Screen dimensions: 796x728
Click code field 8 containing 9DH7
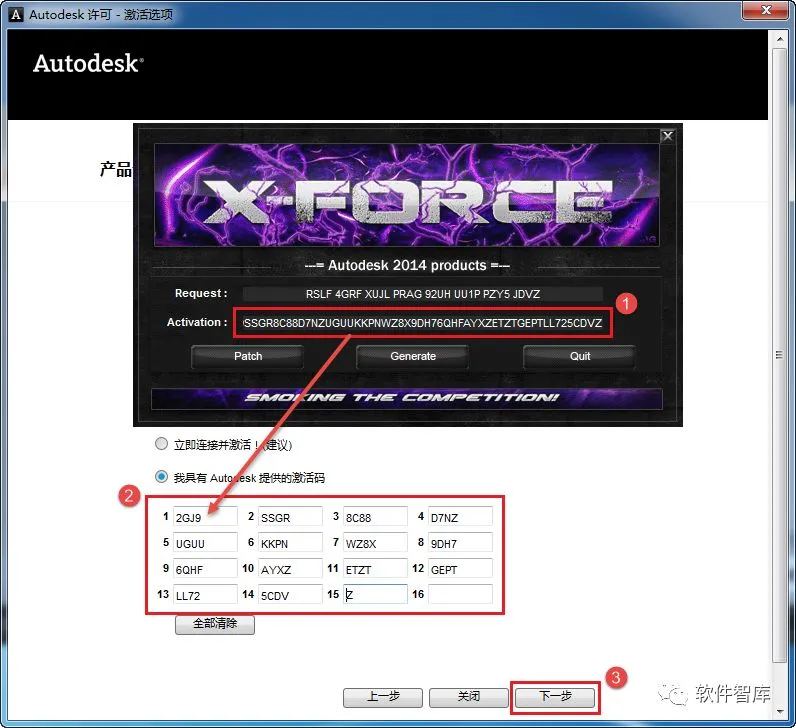tap(460, 543)
